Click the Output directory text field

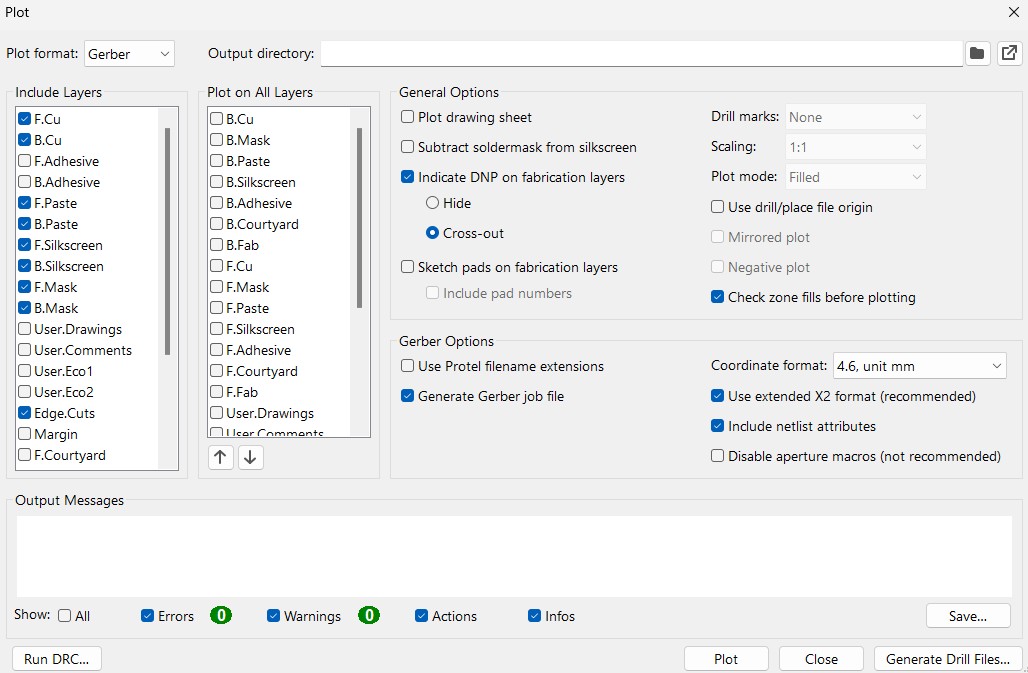tap(641, 53)
